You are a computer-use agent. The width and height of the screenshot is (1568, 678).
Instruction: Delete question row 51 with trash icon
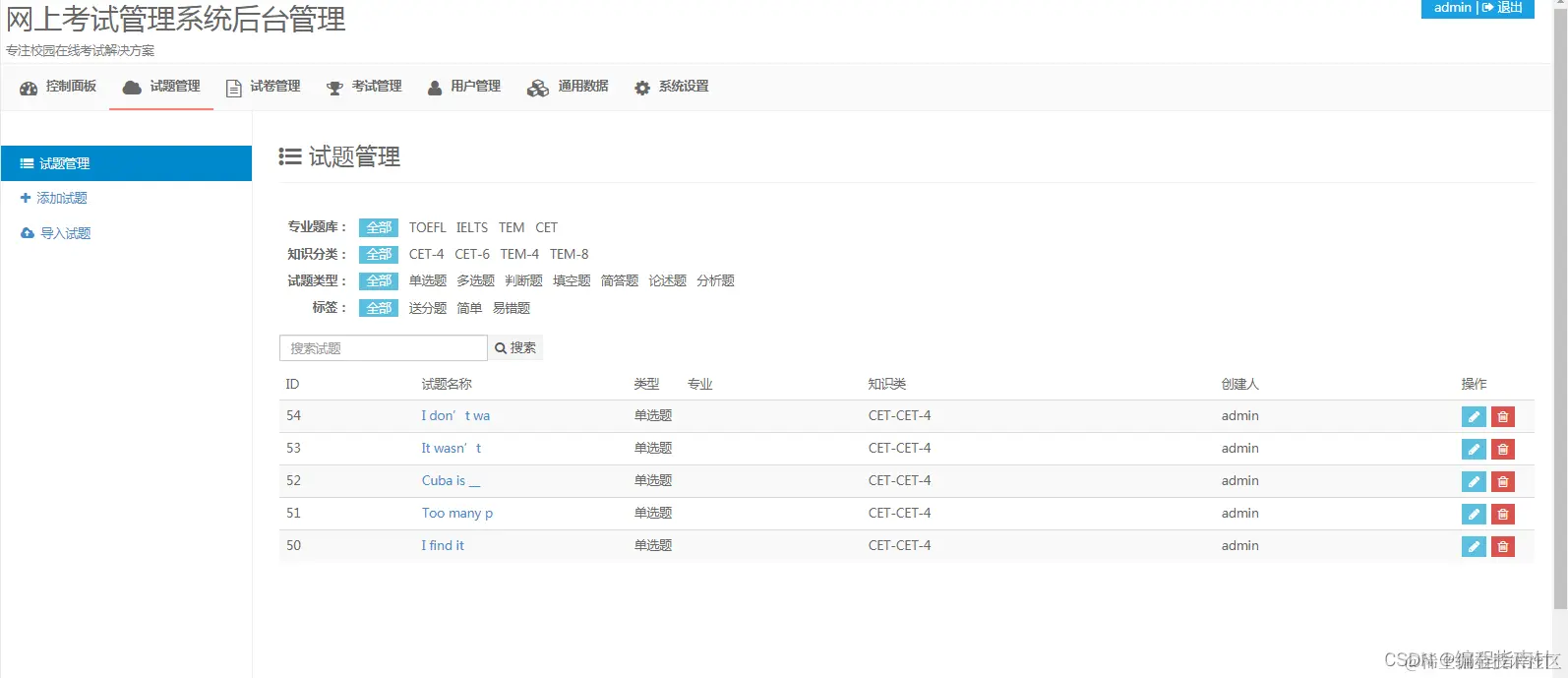[x=1503, y=514]
